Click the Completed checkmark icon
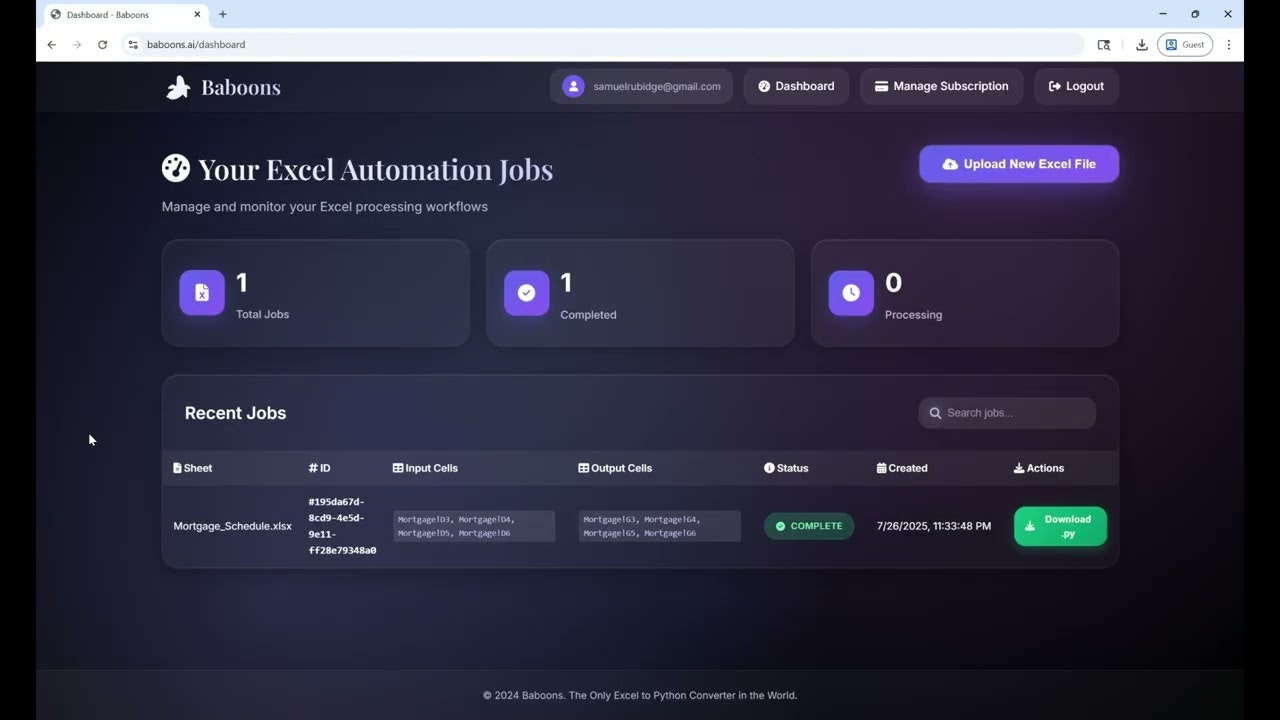Screen dimensions: 1280x720 527,293
